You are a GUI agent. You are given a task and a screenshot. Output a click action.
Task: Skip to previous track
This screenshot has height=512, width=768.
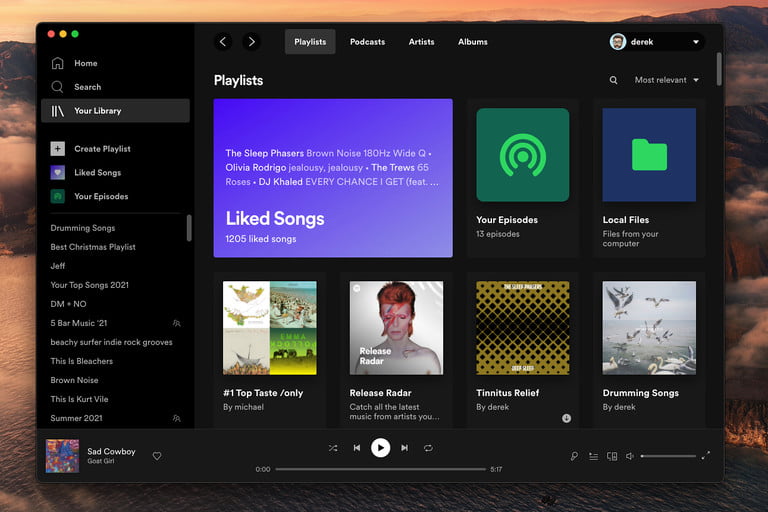(x=357, y=448)
